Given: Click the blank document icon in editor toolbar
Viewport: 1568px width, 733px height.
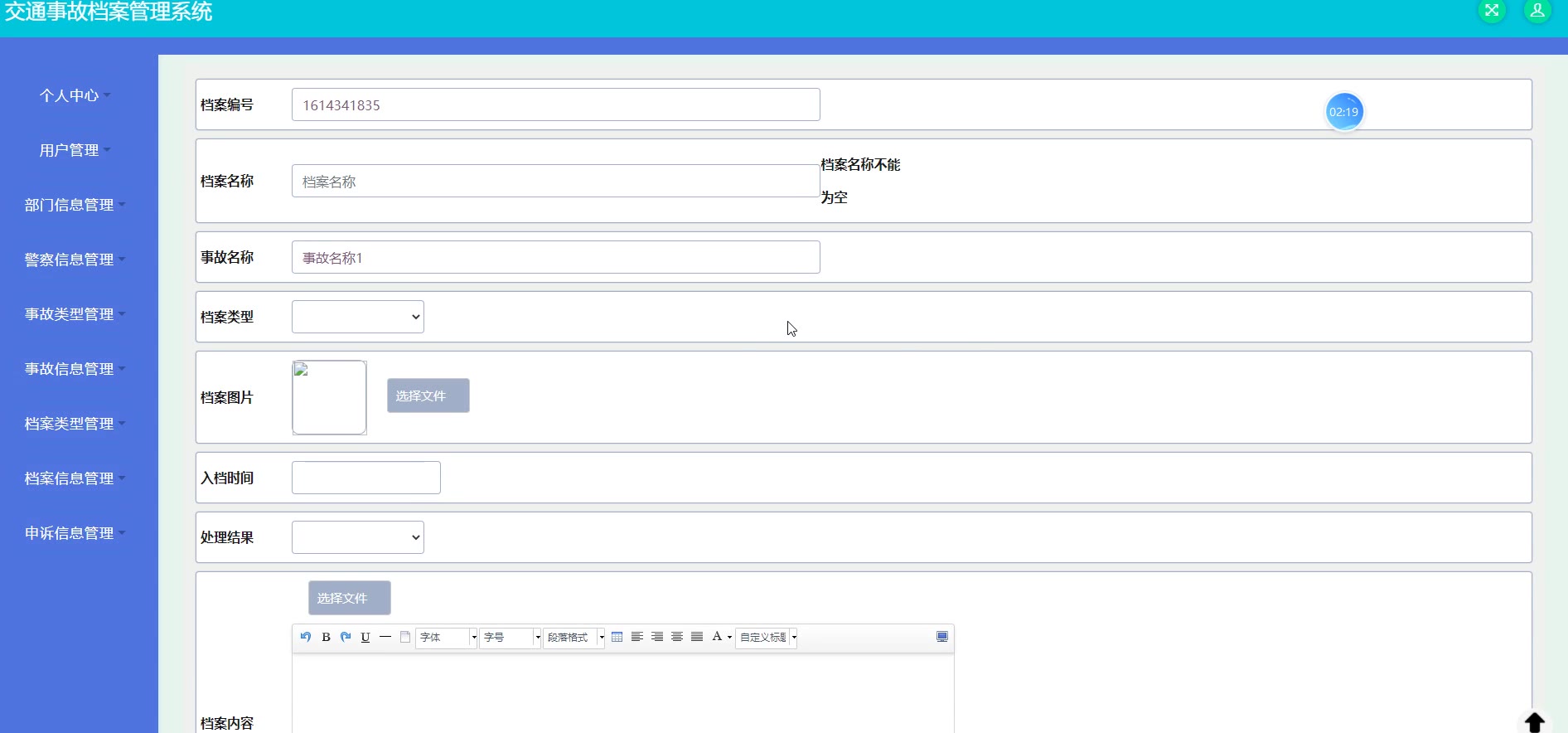Looking at the screenshot, I should (405, 637).
